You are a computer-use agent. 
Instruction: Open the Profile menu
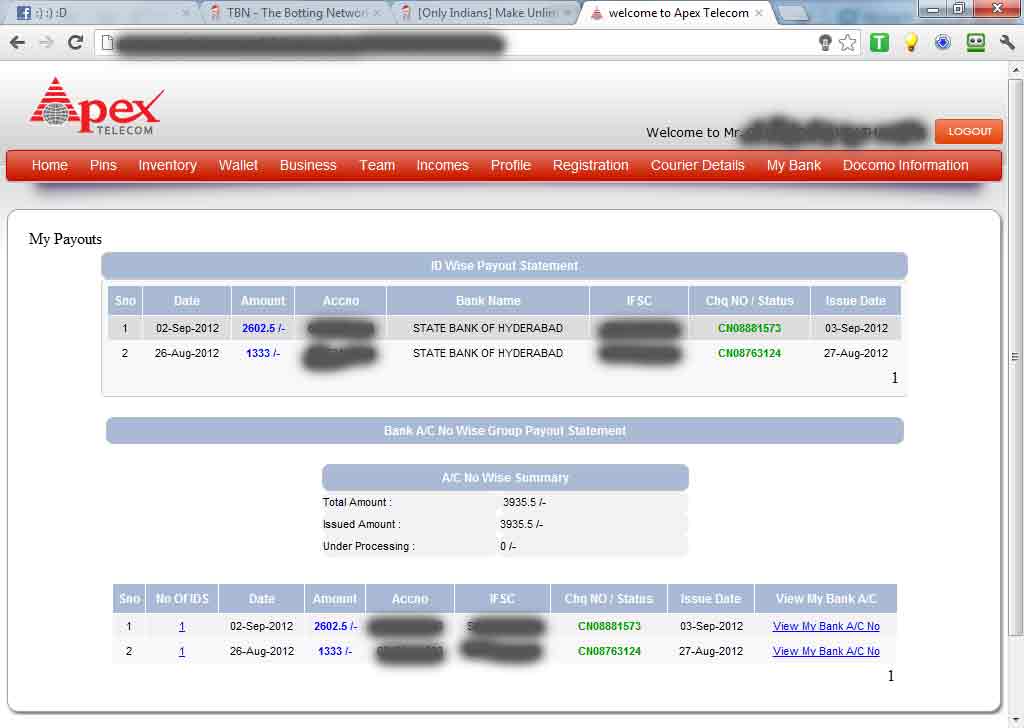(511, 165)
